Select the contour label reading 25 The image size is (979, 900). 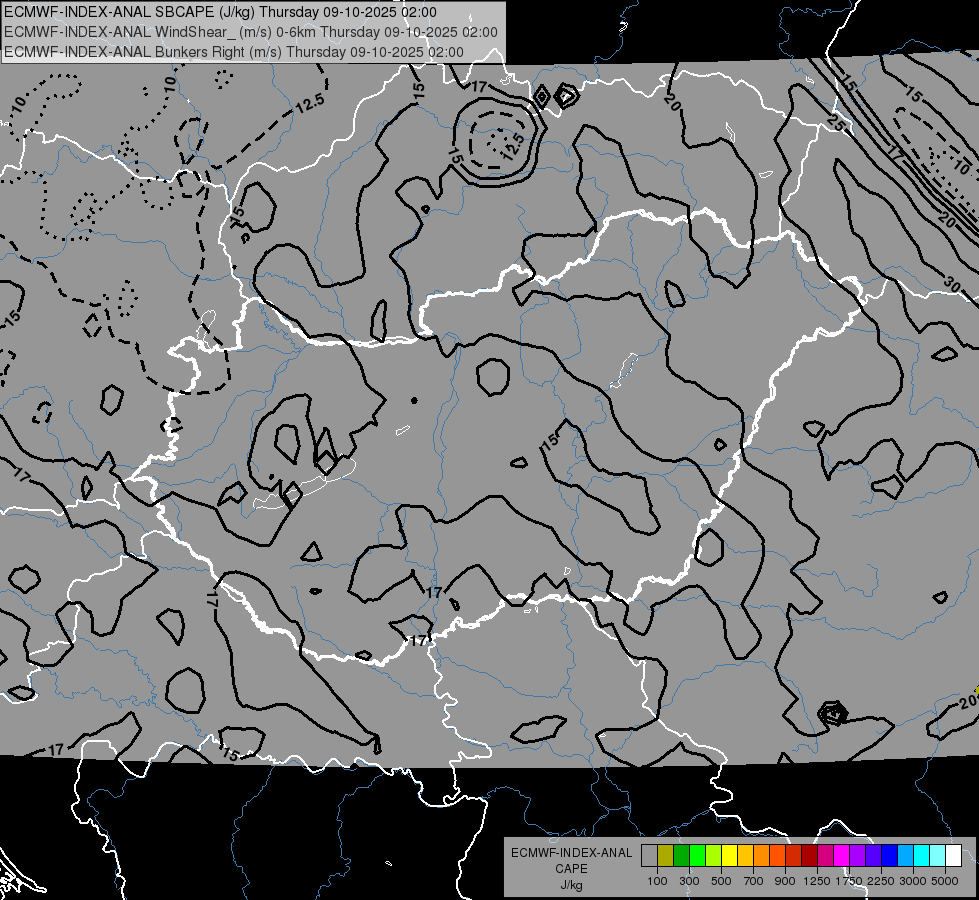click(835, 123)
